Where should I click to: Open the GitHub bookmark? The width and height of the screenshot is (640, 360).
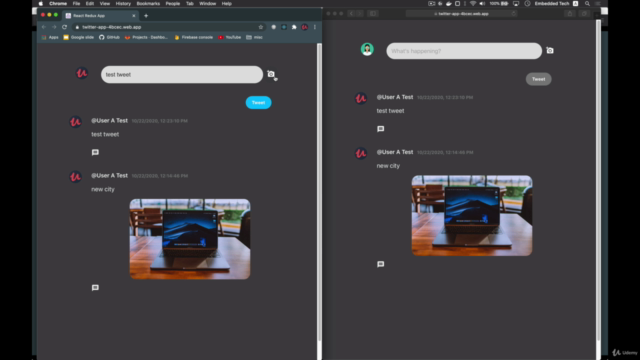[x=109, y=37]
